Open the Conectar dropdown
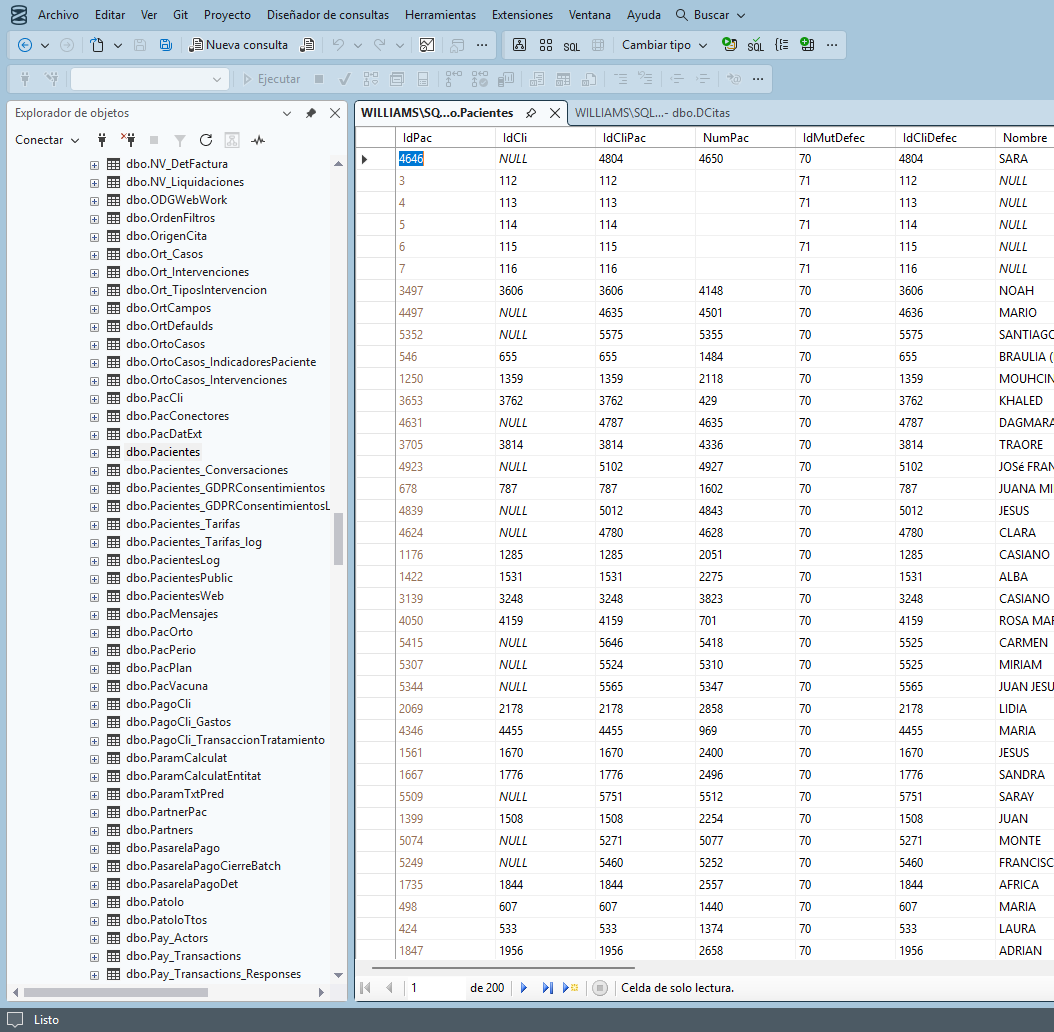This screenshot has width=1054, height=1032. 47,140
